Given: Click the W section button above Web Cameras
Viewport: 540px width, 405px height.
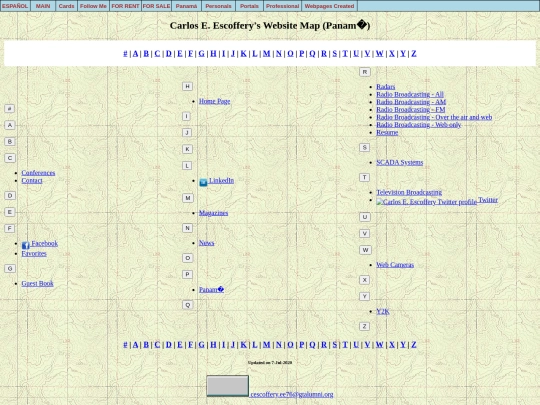Looking at the screenshot, I should pyautogui.click(x=365, y=250).
